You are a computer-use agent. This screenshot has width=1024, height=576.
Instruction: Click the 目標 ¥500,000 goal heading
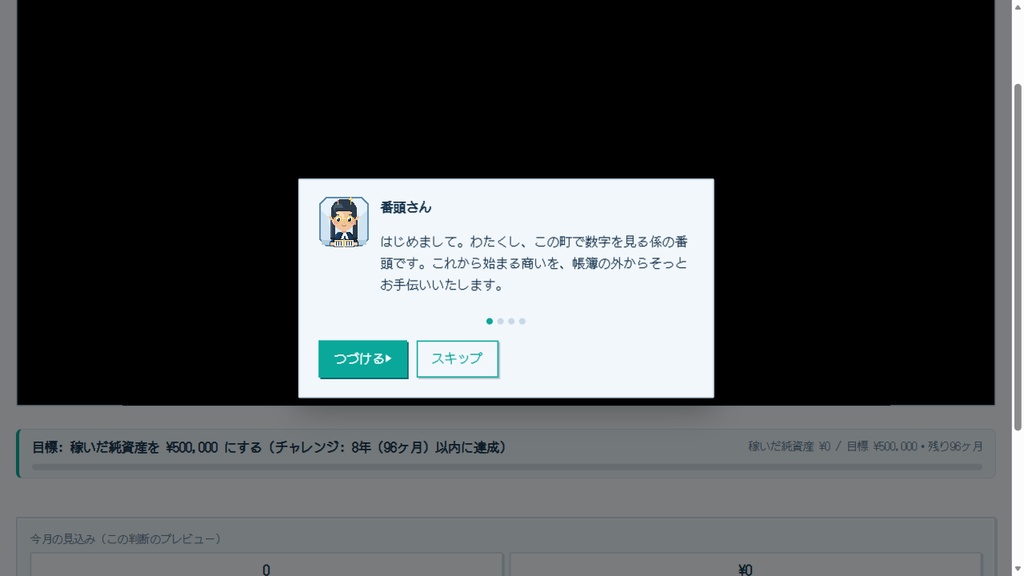click(x=269, y=447)
